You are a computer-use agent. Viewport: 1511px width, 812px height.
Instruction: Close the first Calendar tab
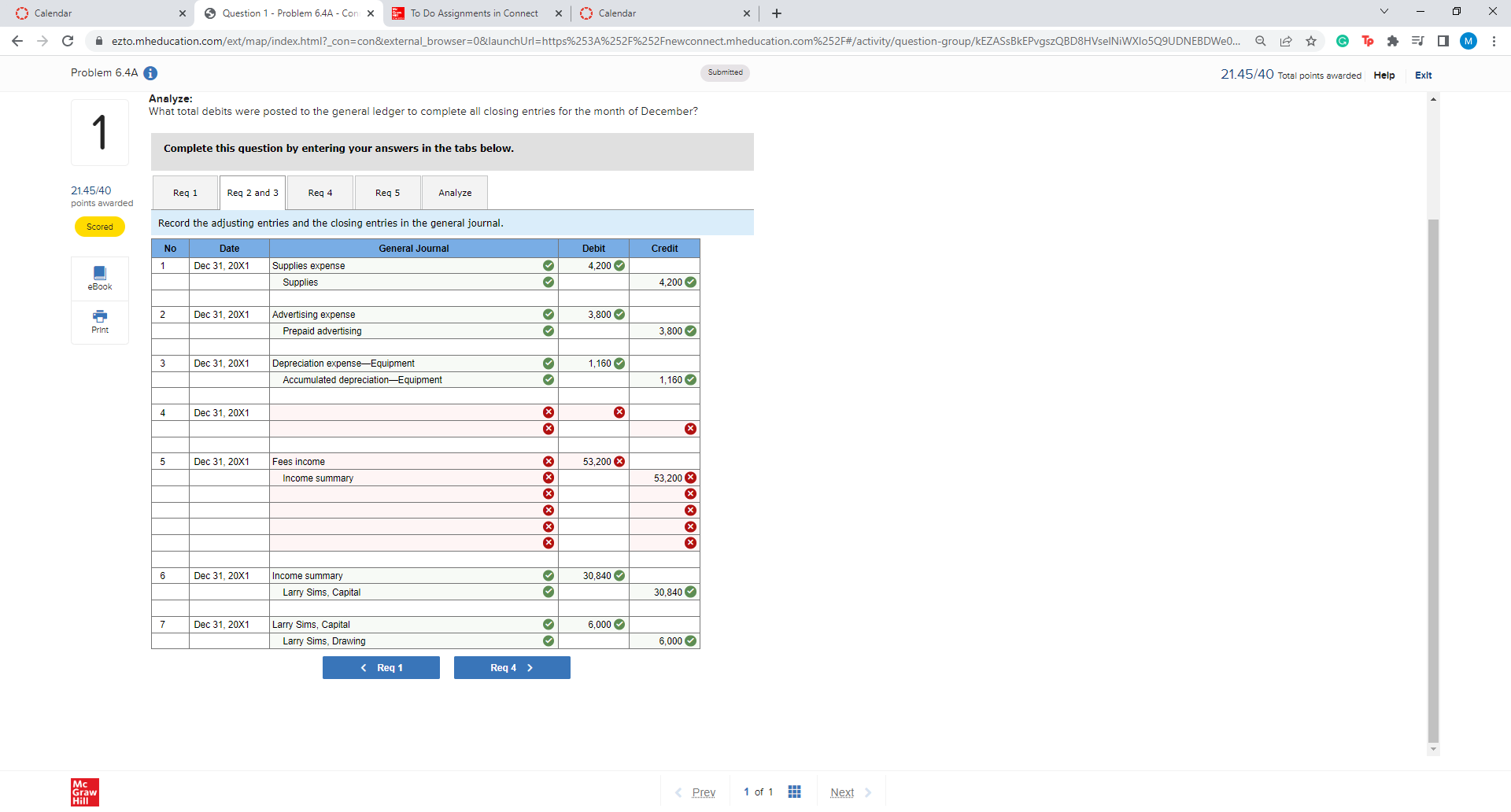pyautogui.click(x=183, y=13)
